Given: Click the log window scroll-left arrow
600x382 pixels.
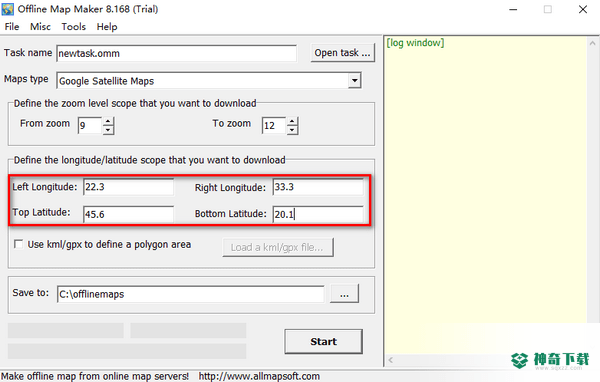Looking at the screenshot, I should click(x=391, y=360).
